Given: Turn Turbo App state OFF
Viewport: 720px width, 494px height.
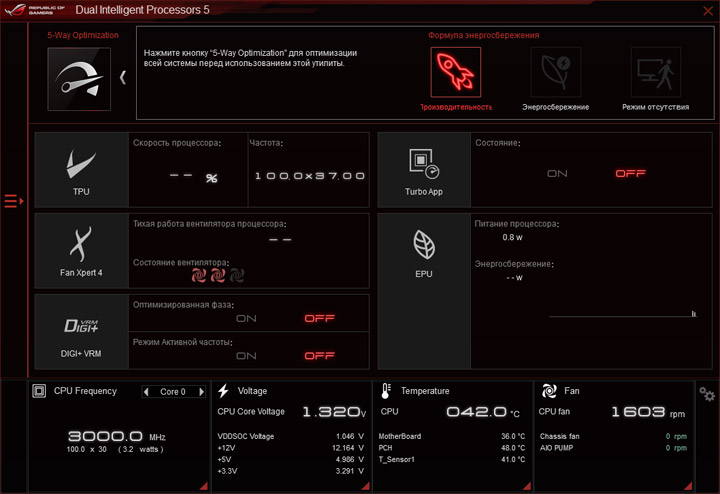Looking at the screenshot, I should click(630, 174).
